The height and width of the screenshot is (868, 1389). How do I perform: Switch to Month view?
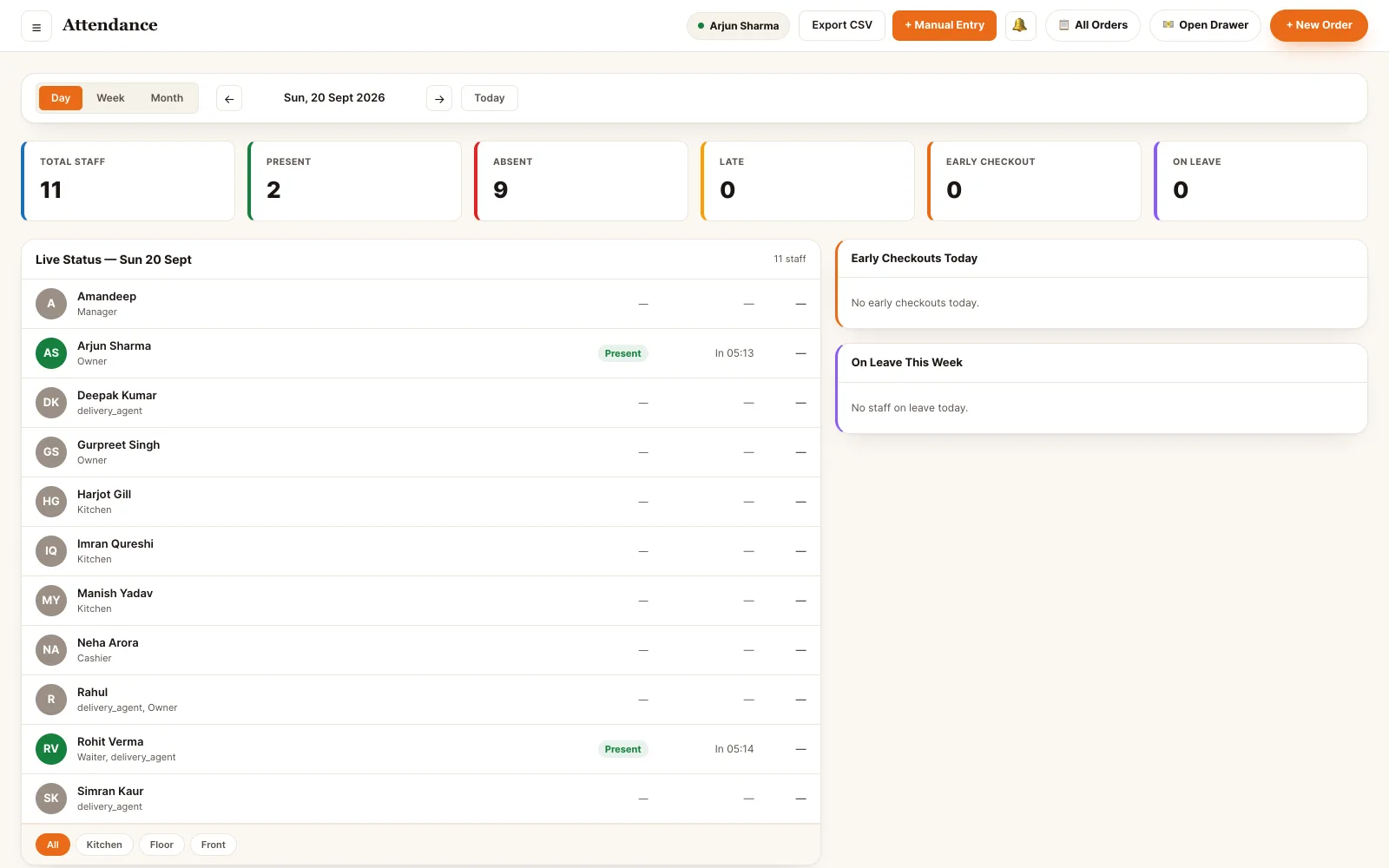click(167, 98)
